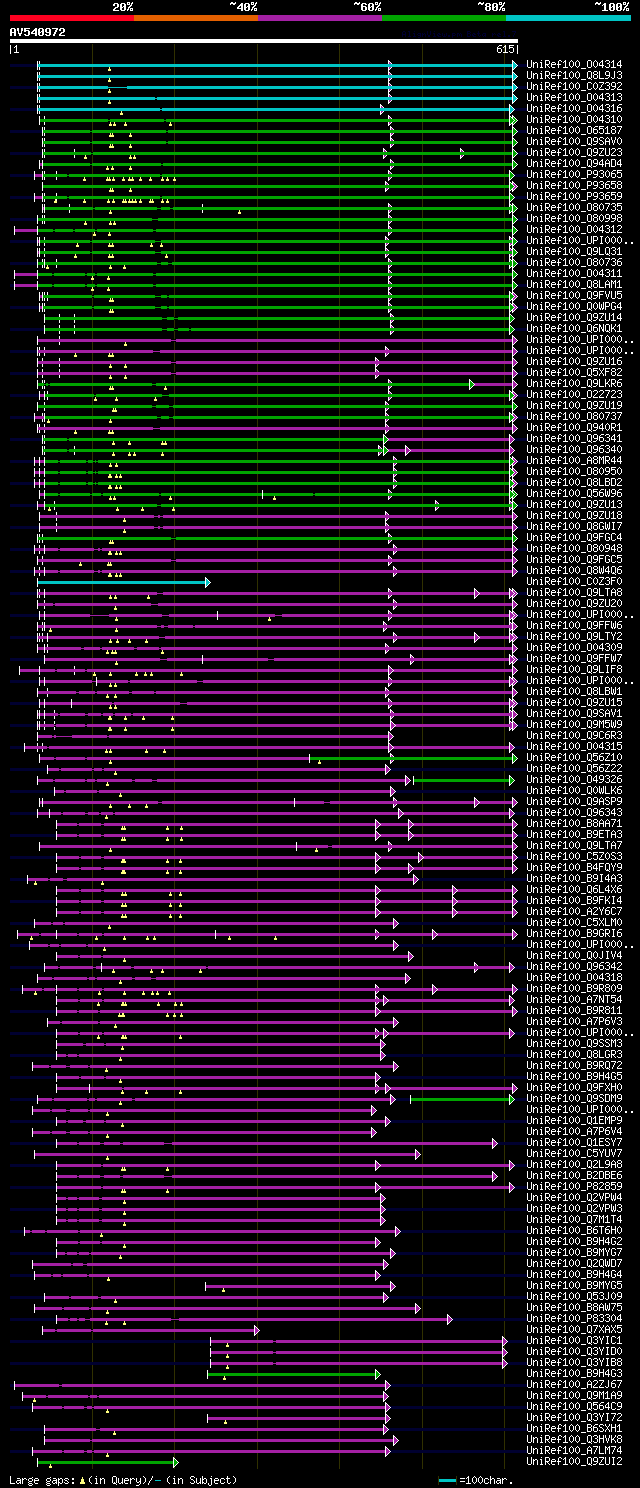The height and width of the screenshot is (1488, 640).
Task: Open hit UniRef100_A8MR44
Action: pos(574,461)
